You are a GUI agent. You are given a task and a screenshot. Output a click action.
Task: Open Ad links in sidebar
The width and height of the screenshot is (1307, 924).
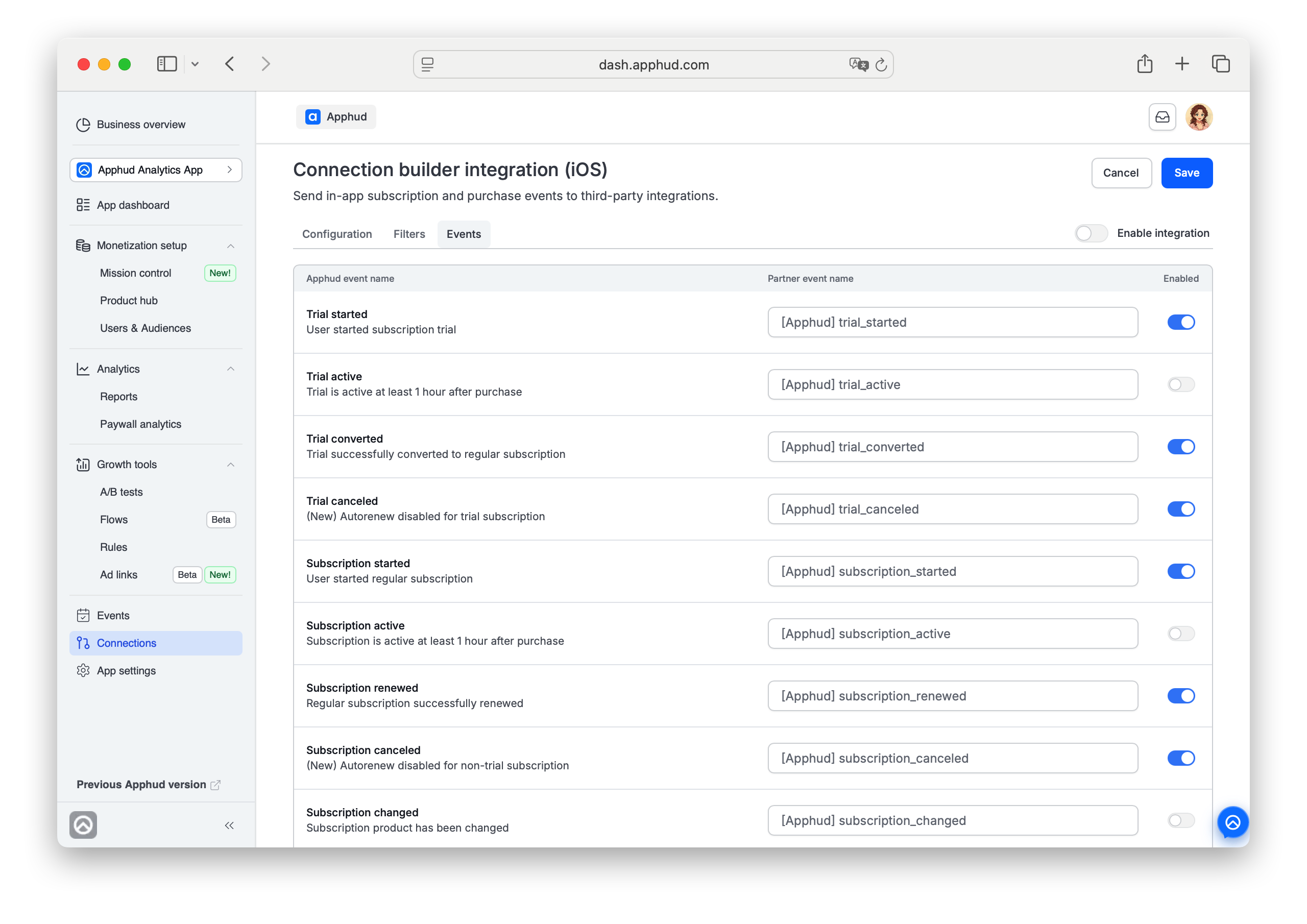click(x=118, y=575)
